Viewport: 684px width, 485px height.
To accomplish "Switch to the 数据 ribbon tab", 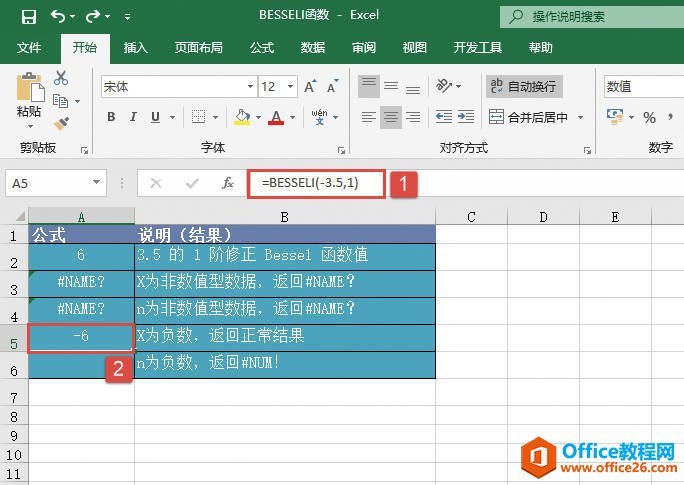I will tap(313, 48).
